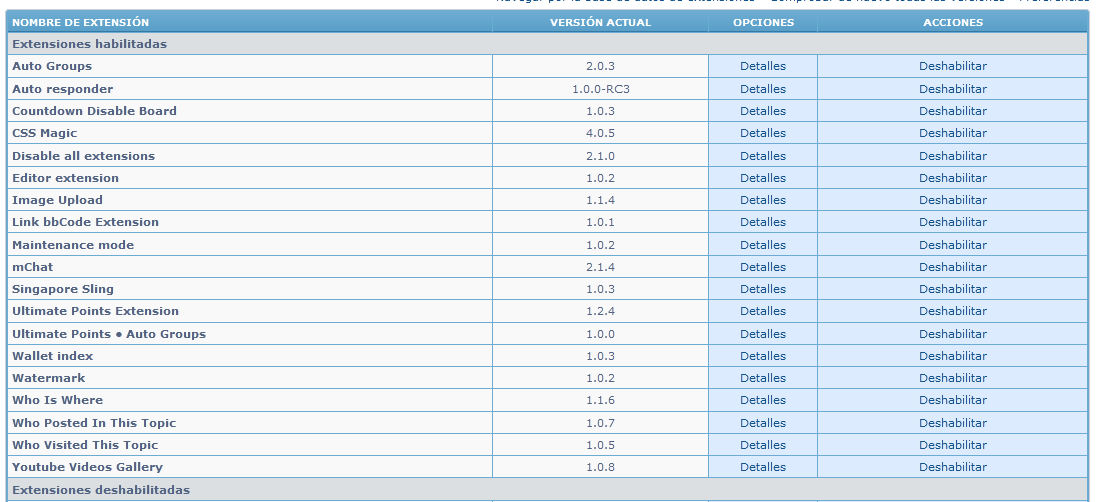Select the Countdown Disable Board name

[94, 111]
